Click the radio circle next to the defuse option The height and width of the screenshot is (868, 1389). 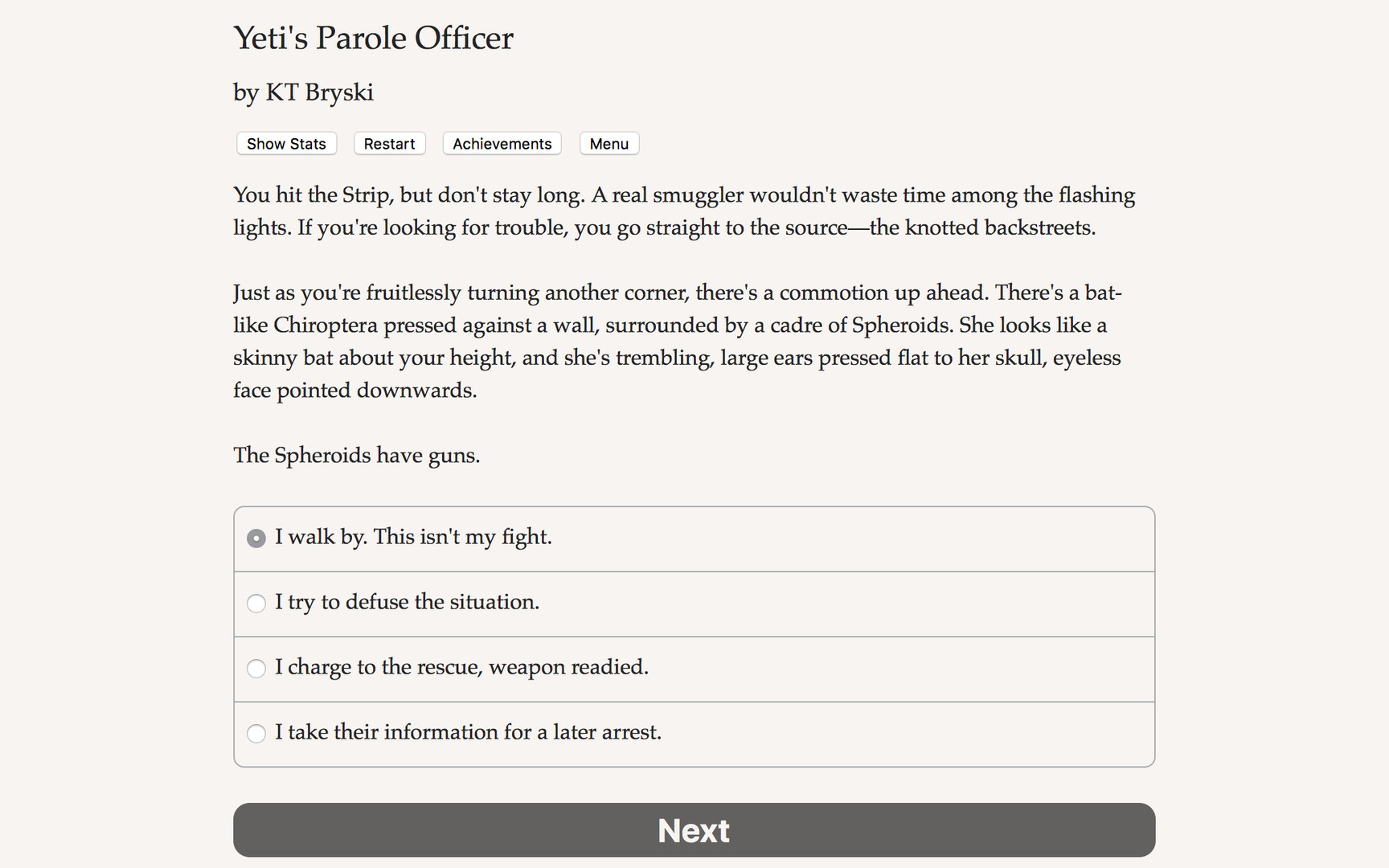click(256, 604)
